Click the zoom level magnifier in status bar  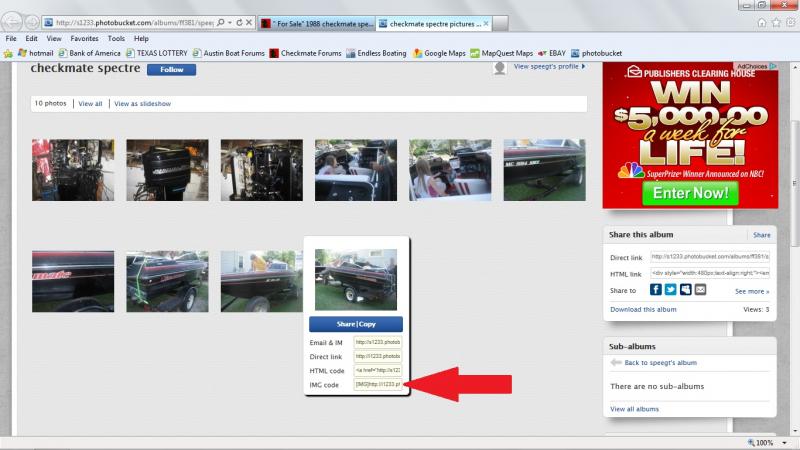coord(751,442)
